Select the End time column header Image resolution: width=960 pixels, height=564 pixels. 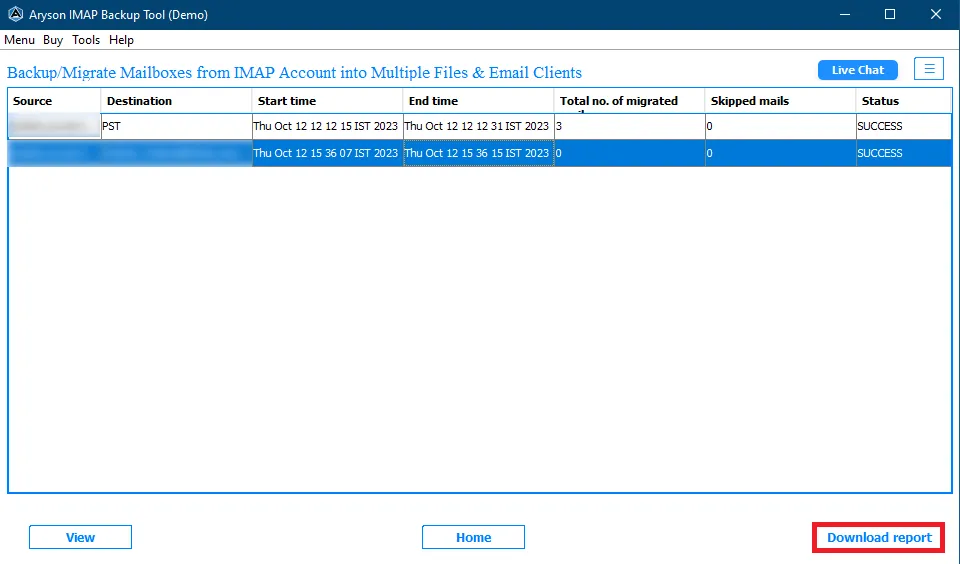478,101
